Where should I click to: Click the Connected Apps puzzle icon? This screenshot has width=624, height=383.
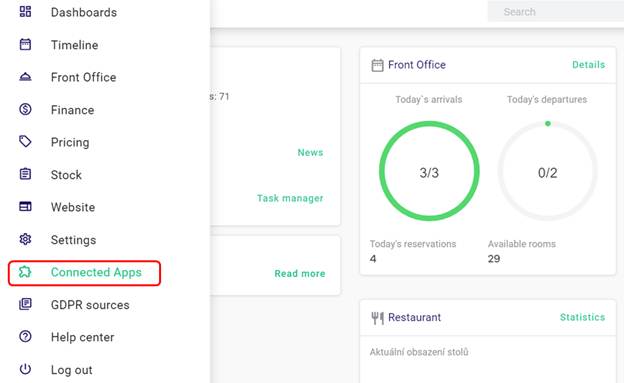[x=25, y=272]
